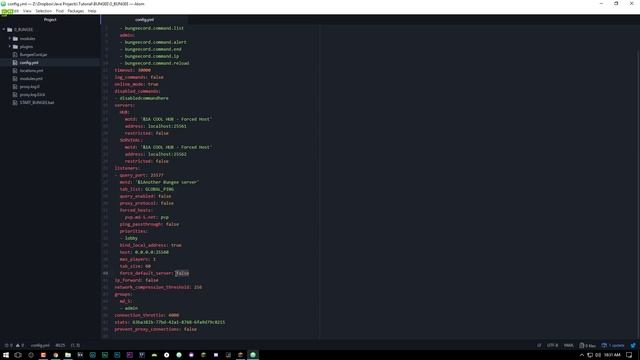This screenshot has height=360, width=640.
Task: Open modules.yml from the tree
Action: tap(31, 78)
